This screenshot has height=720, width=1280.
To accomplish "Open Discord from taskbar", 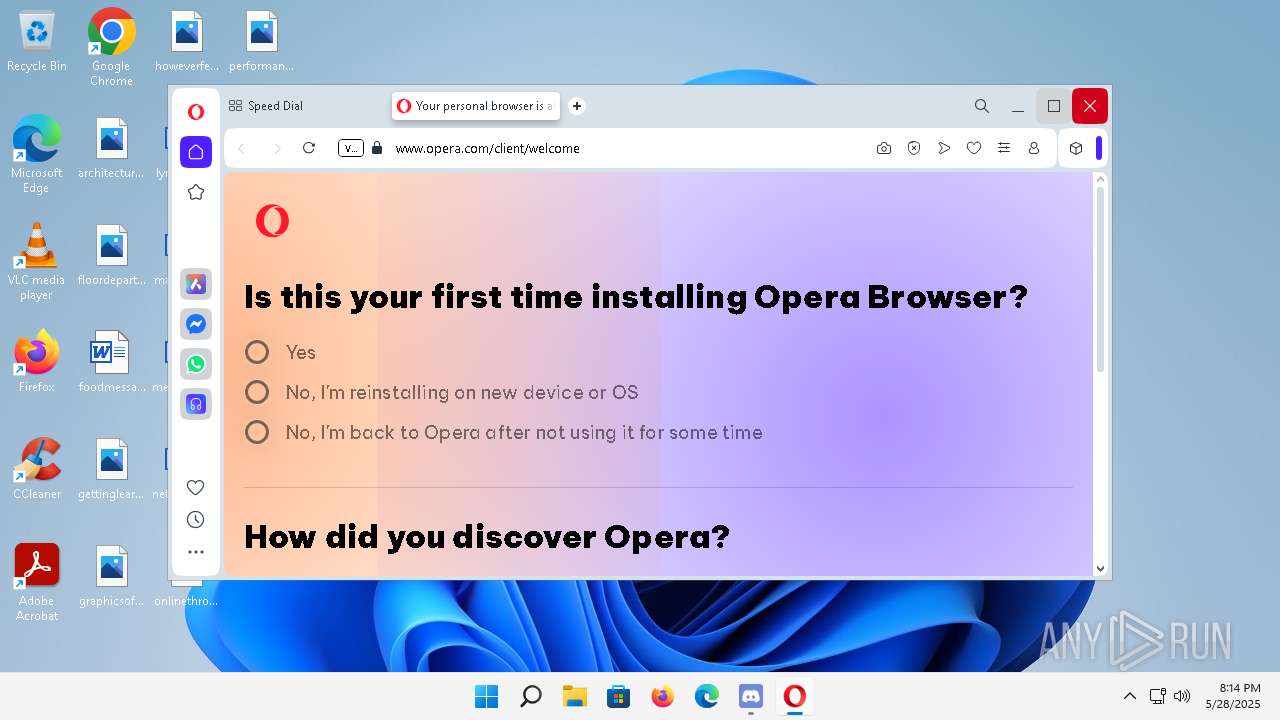I will click(x=750, y=696).
